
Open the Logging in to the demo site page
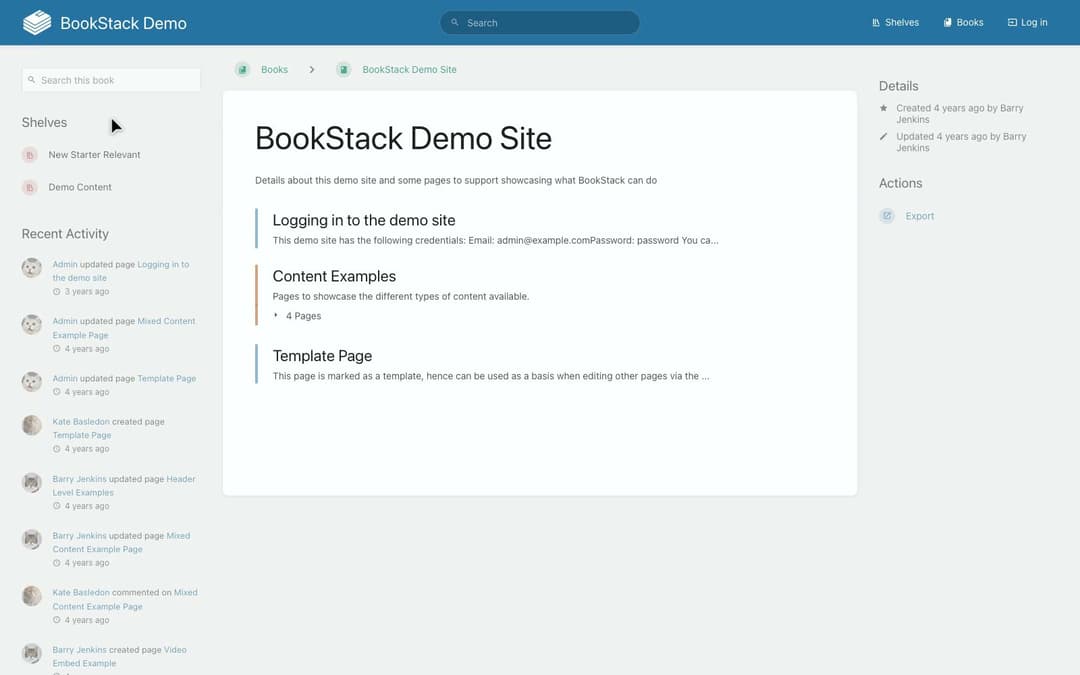click(x=364, y=220)
